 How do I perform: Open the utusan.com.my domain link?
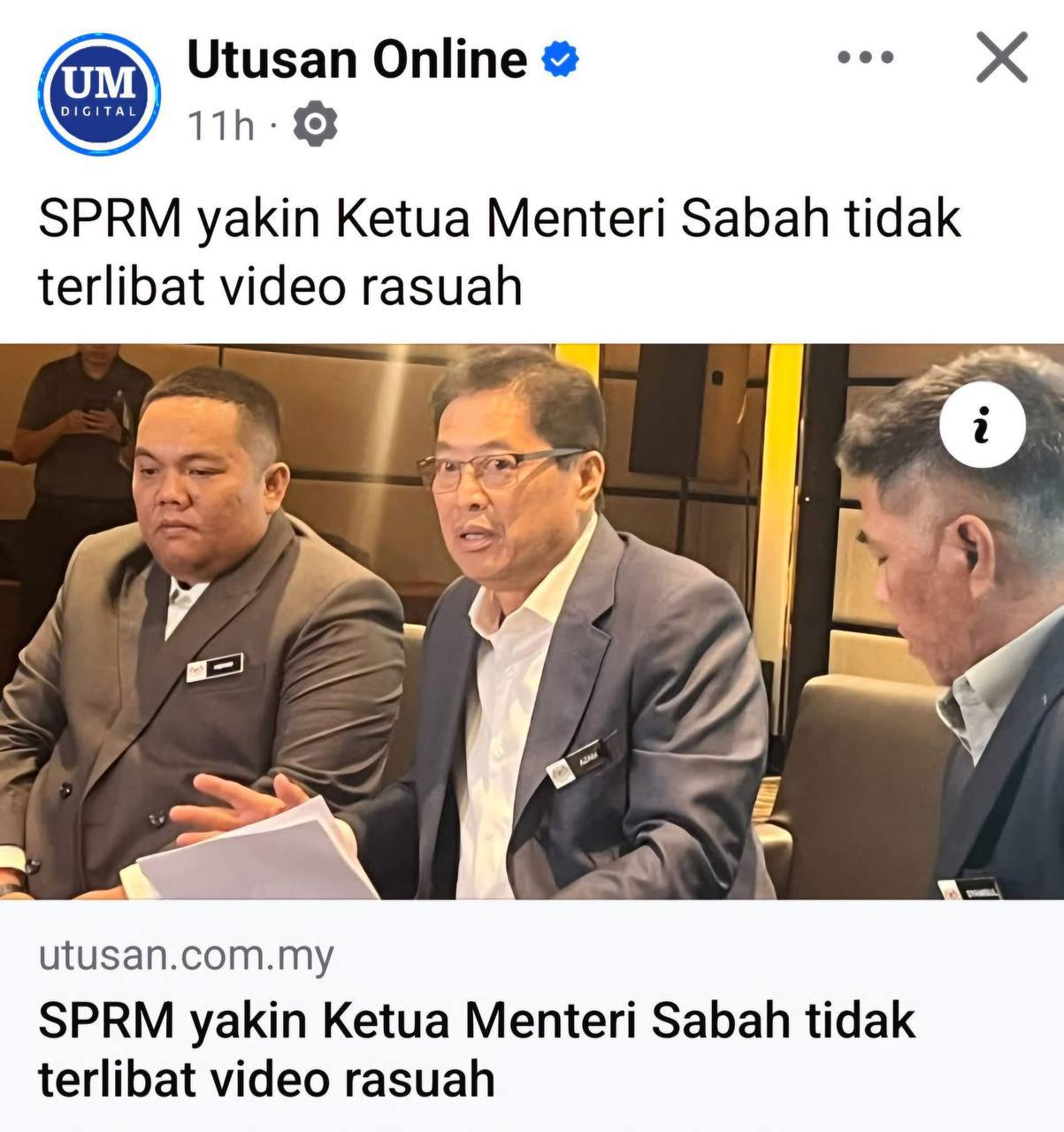[x=187, y=957]
